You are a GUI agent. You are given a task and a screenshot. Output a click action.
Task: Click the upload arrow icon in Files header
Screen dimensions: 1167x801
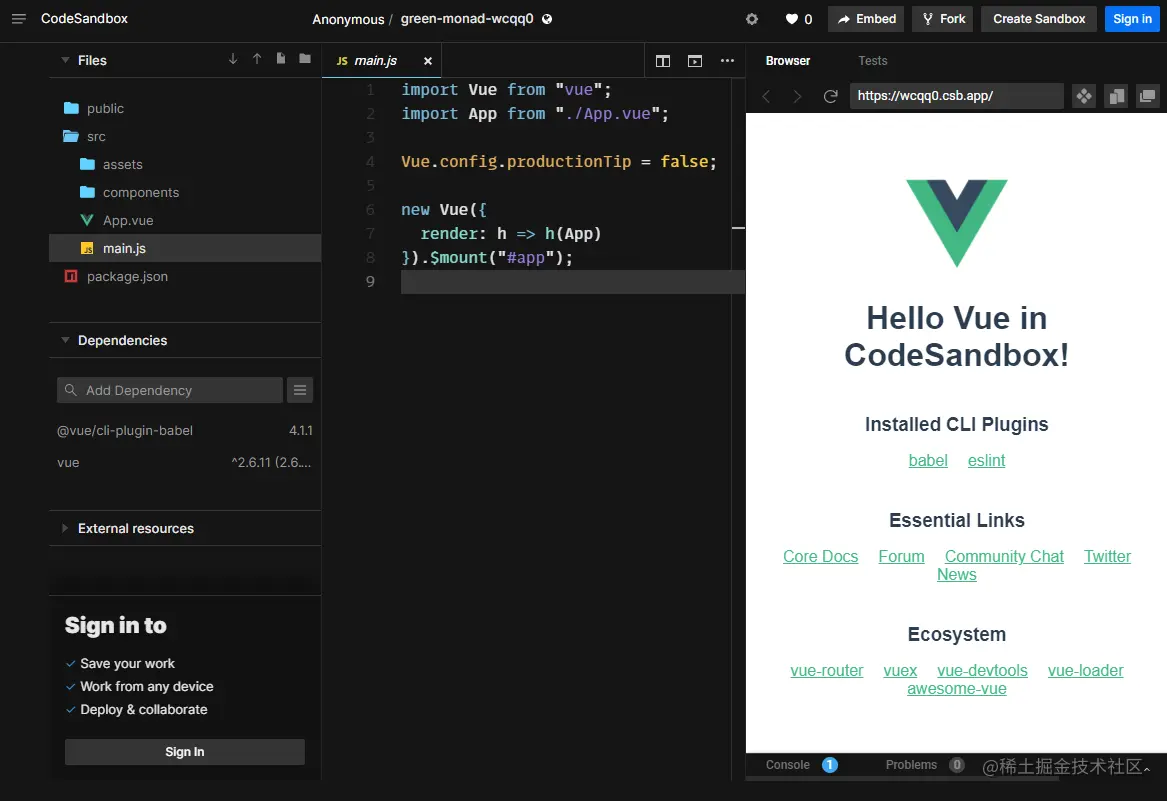pos(257,59)
